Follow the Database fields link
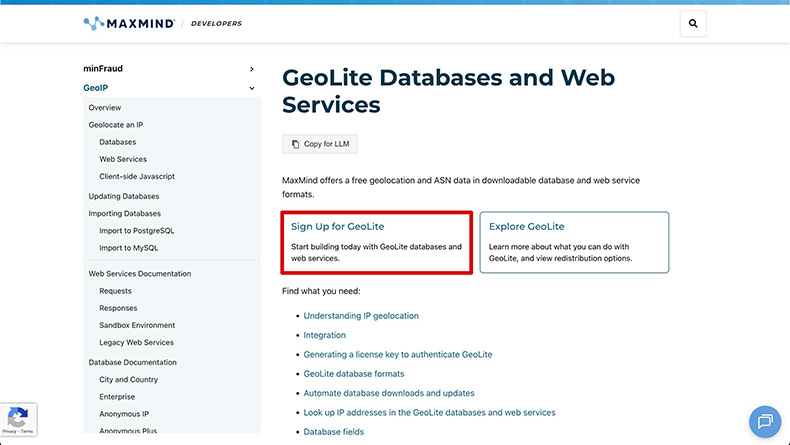The width and height of the screenshot is (790, 445). (334, 432)
